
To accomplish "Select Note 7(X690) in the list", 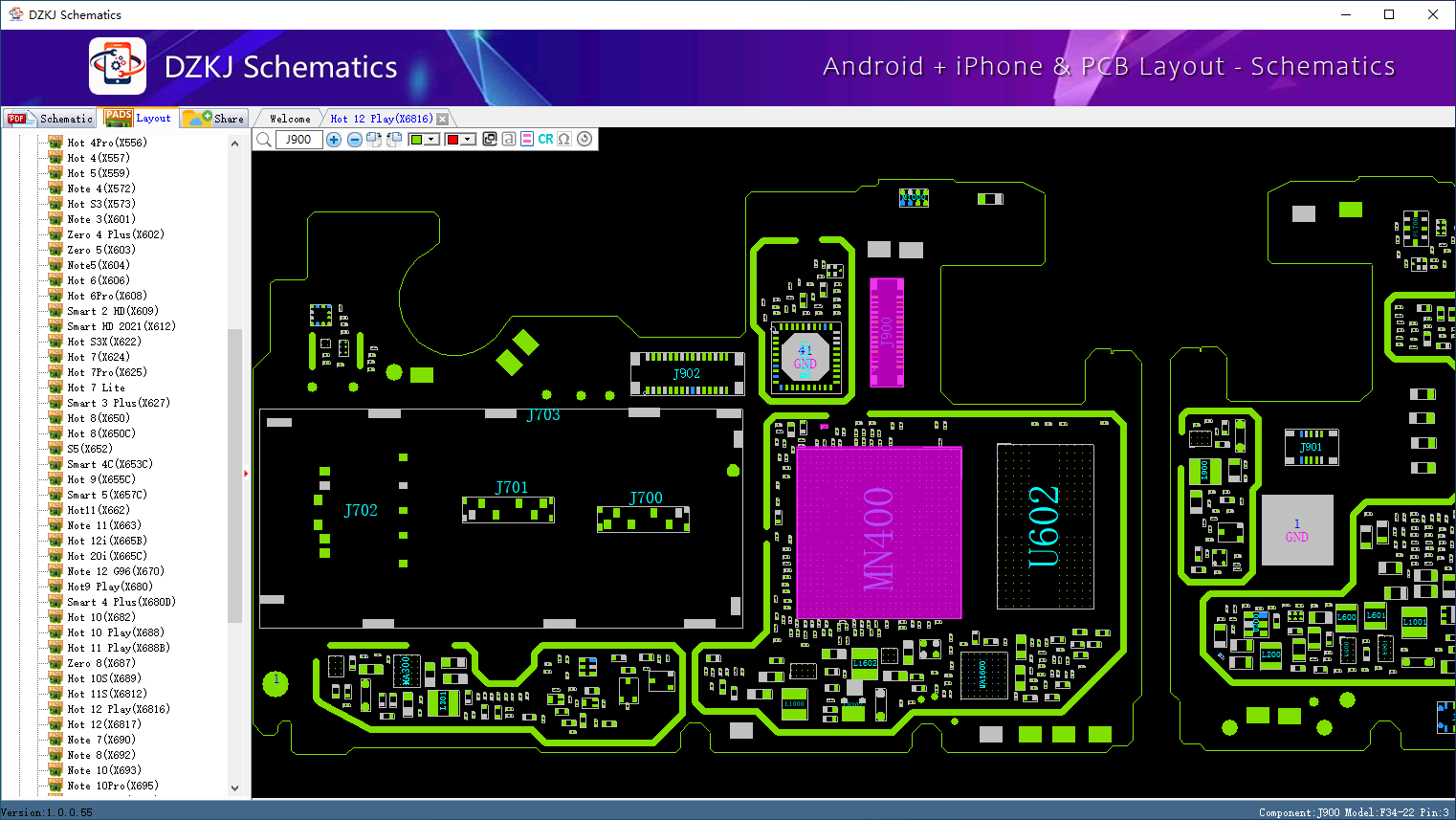I will (101, 740).
